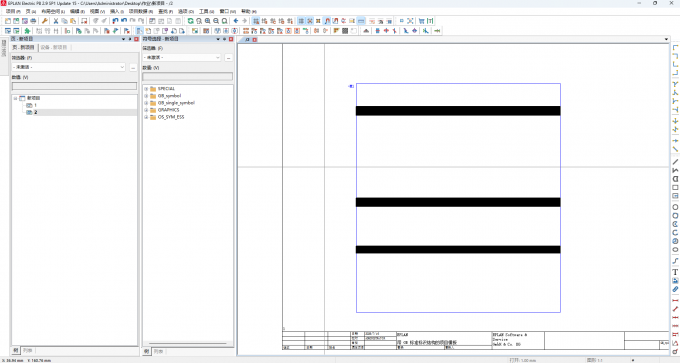680x363 pixels.
Task: Open the 编辑 (Edit) menu
Action: 77,11
